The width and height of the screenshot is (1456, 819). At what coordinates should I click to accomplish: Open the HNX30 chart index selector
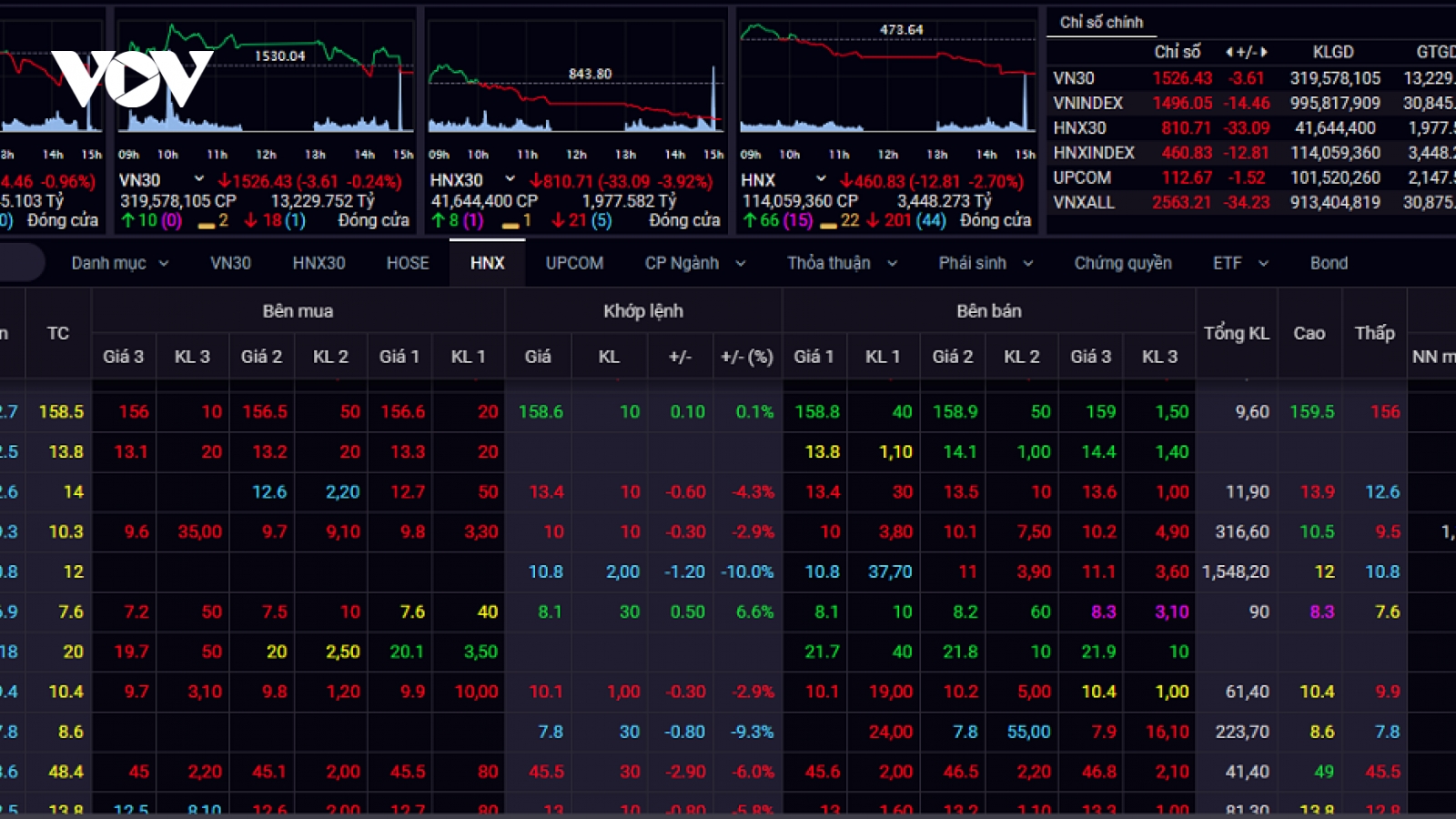[x=511, y=179]
